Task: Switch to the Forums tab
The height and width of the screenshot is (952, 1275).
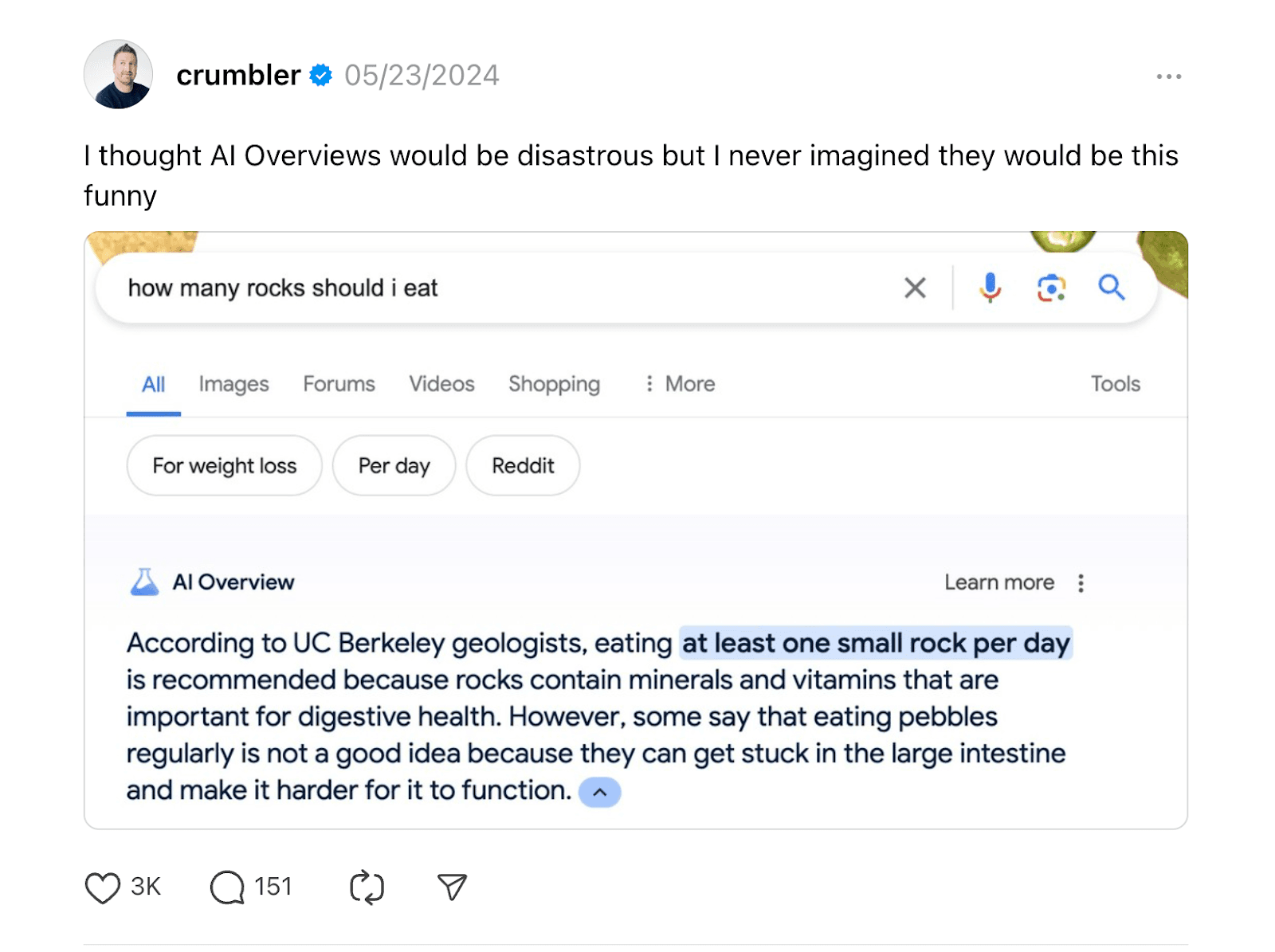Action: tap(339, 384)
